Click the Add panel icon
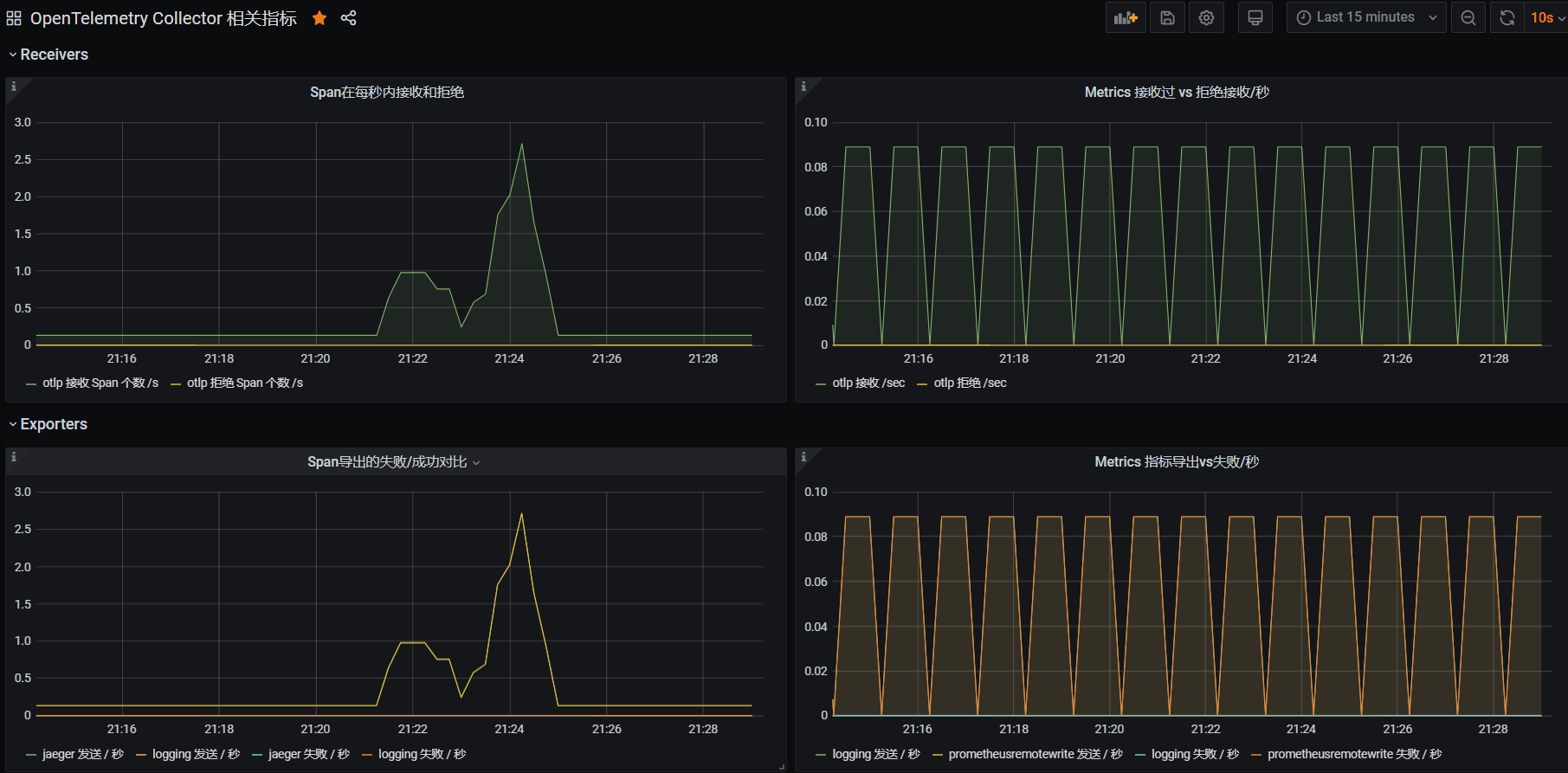Viewport: 1568px width, 773px height. pos(1126,17)
